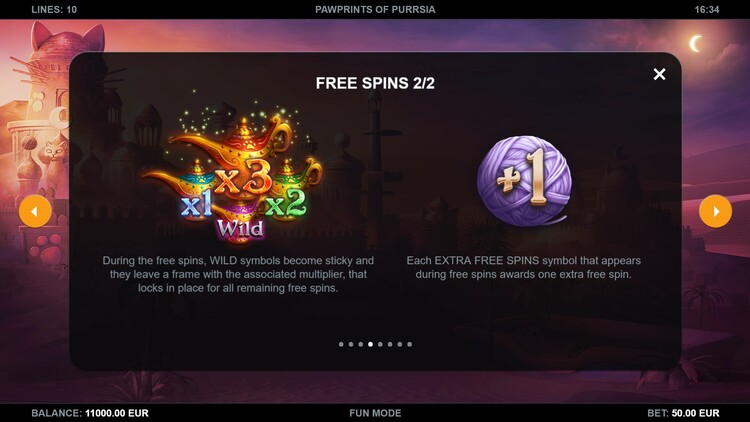Go to the previous paytable page

35,211
